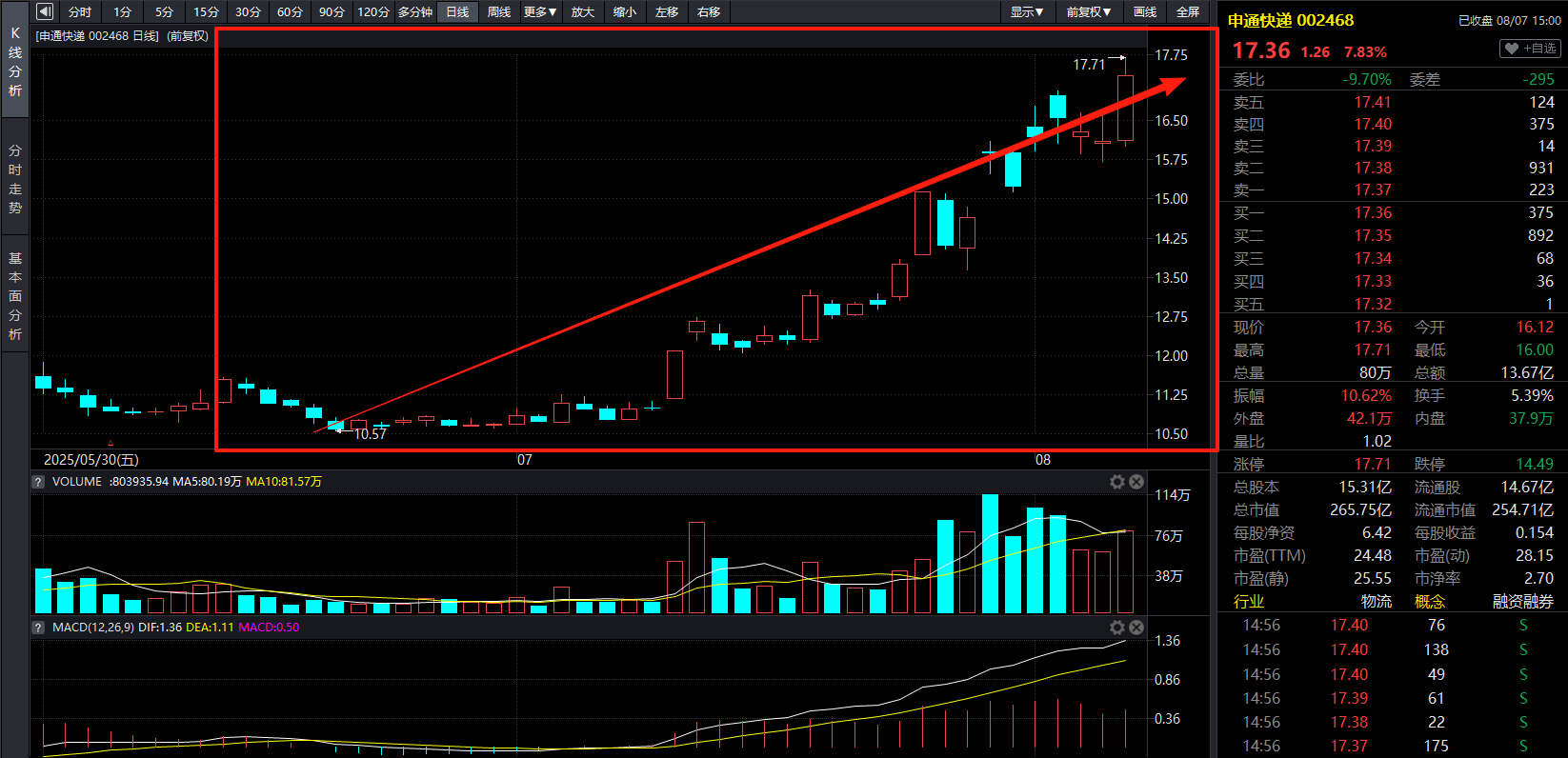
Task: Switch to 分时 intraday chart
Action: (80, 11)
